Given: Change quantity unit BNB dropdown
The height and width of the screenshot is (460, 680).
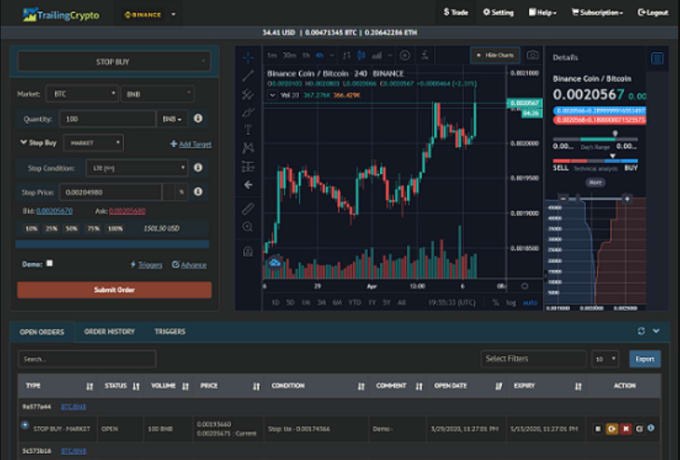Looking at the screenshot, I should (x=172, y=119).
